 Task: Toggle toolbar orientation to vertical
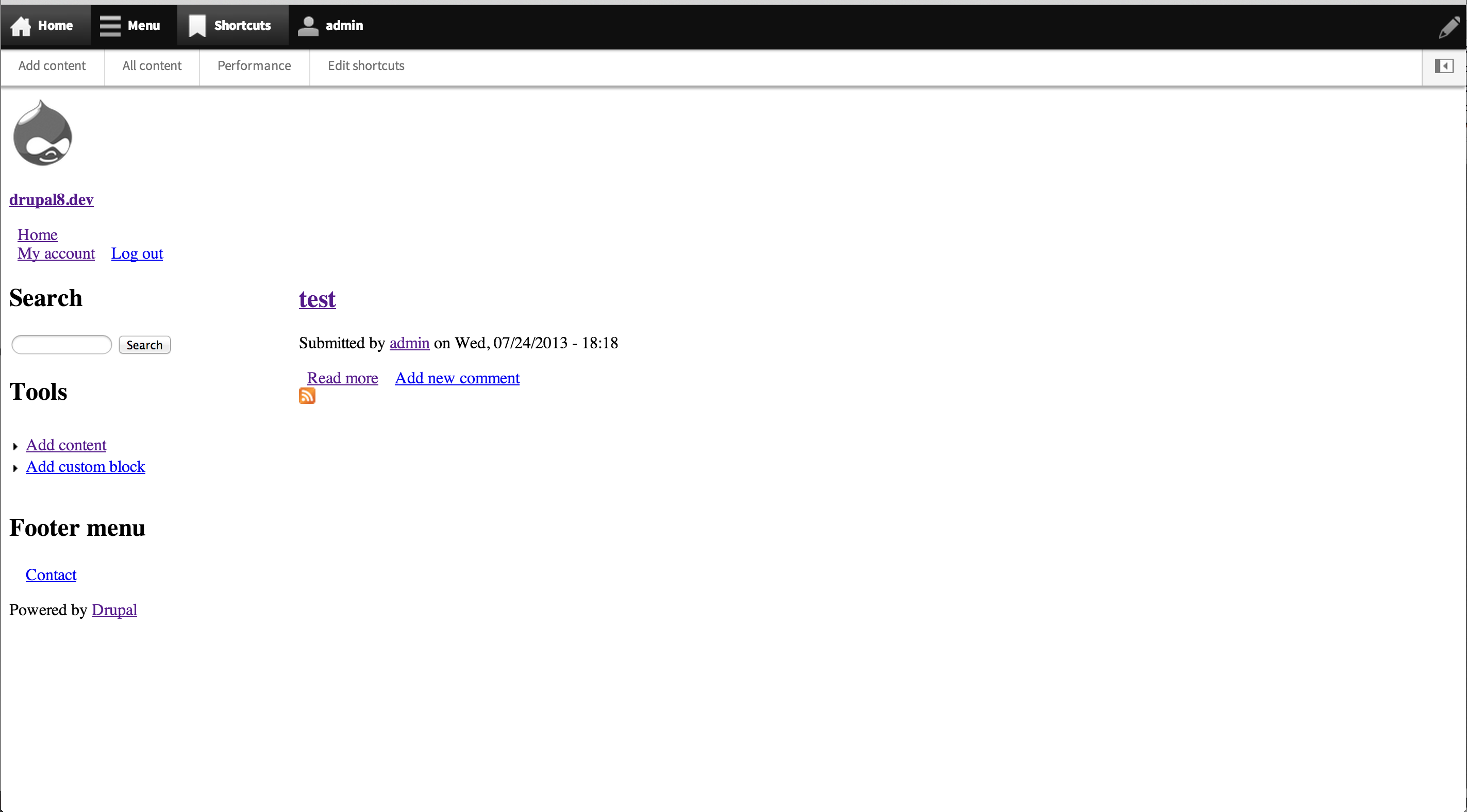pyautogui.click(x=1444, y=66)
